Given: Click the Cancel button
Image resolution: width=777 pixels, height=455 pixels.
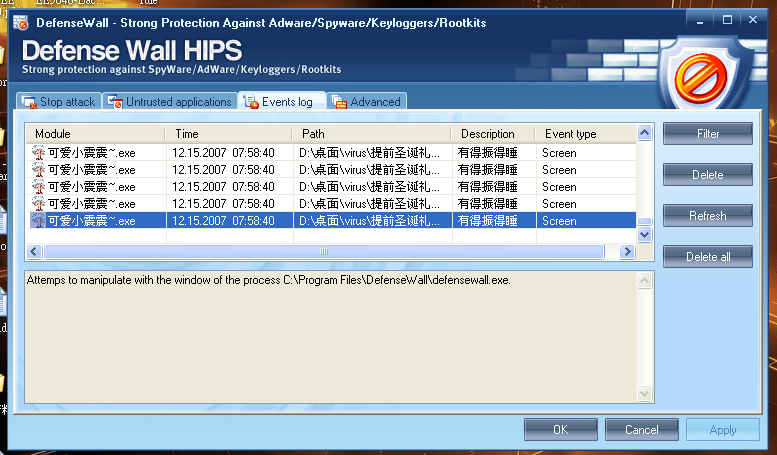Looking at the screenshot, I should (642, 430).
